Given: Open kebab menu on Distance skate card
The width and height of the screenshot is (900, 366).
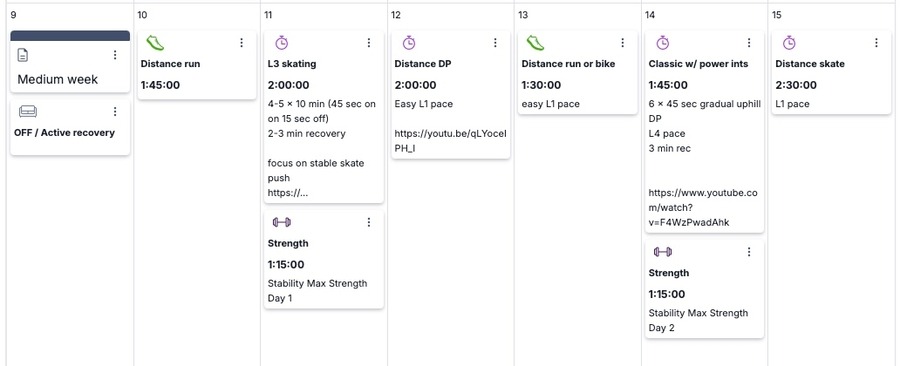Looking at the screenshot, I should [876, 42].
